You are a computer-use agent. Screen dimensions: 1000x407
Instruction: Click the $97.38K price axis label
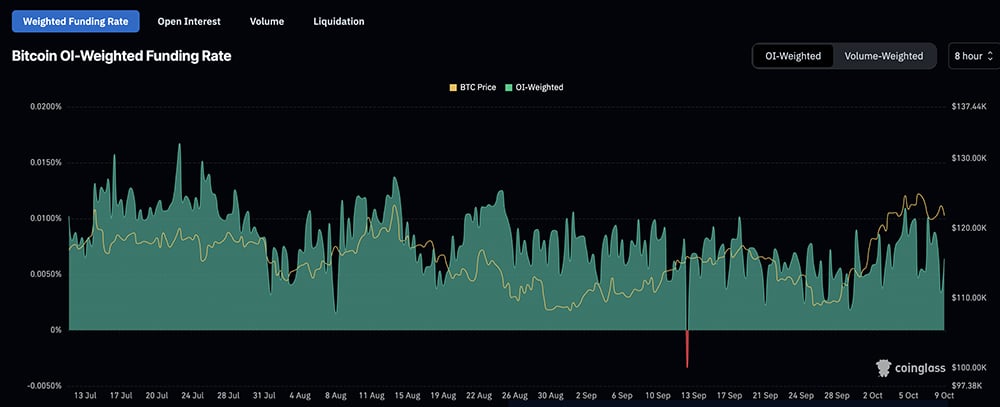click(x=967, y=385)
